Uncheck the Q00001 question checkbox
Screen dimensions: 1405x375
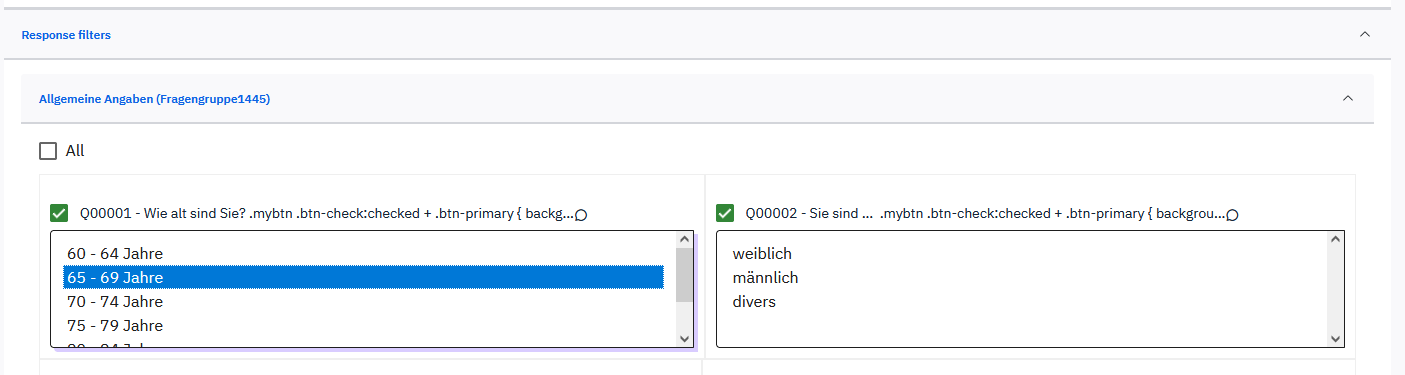tap(59, 213)
